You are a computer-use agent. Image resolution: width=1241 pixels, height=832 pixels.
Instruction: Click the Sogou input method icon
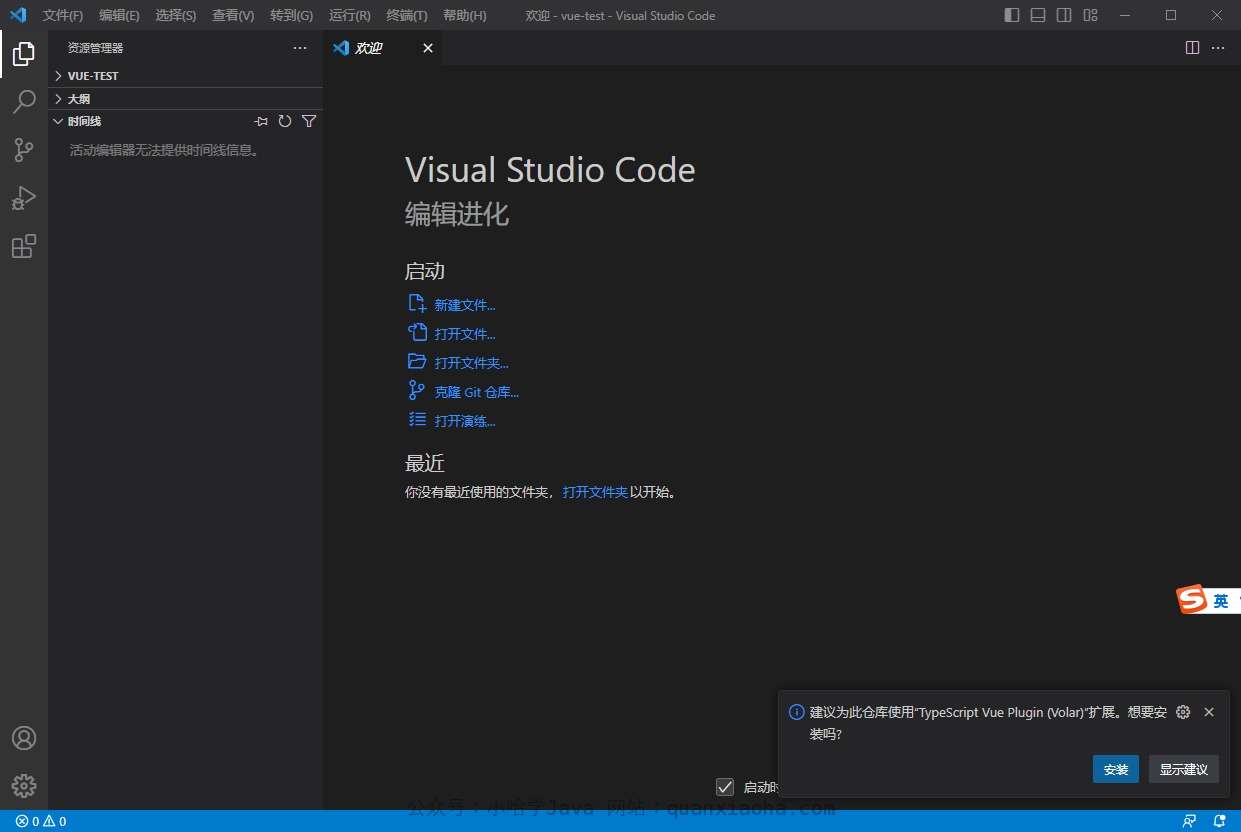[1192, 599]
